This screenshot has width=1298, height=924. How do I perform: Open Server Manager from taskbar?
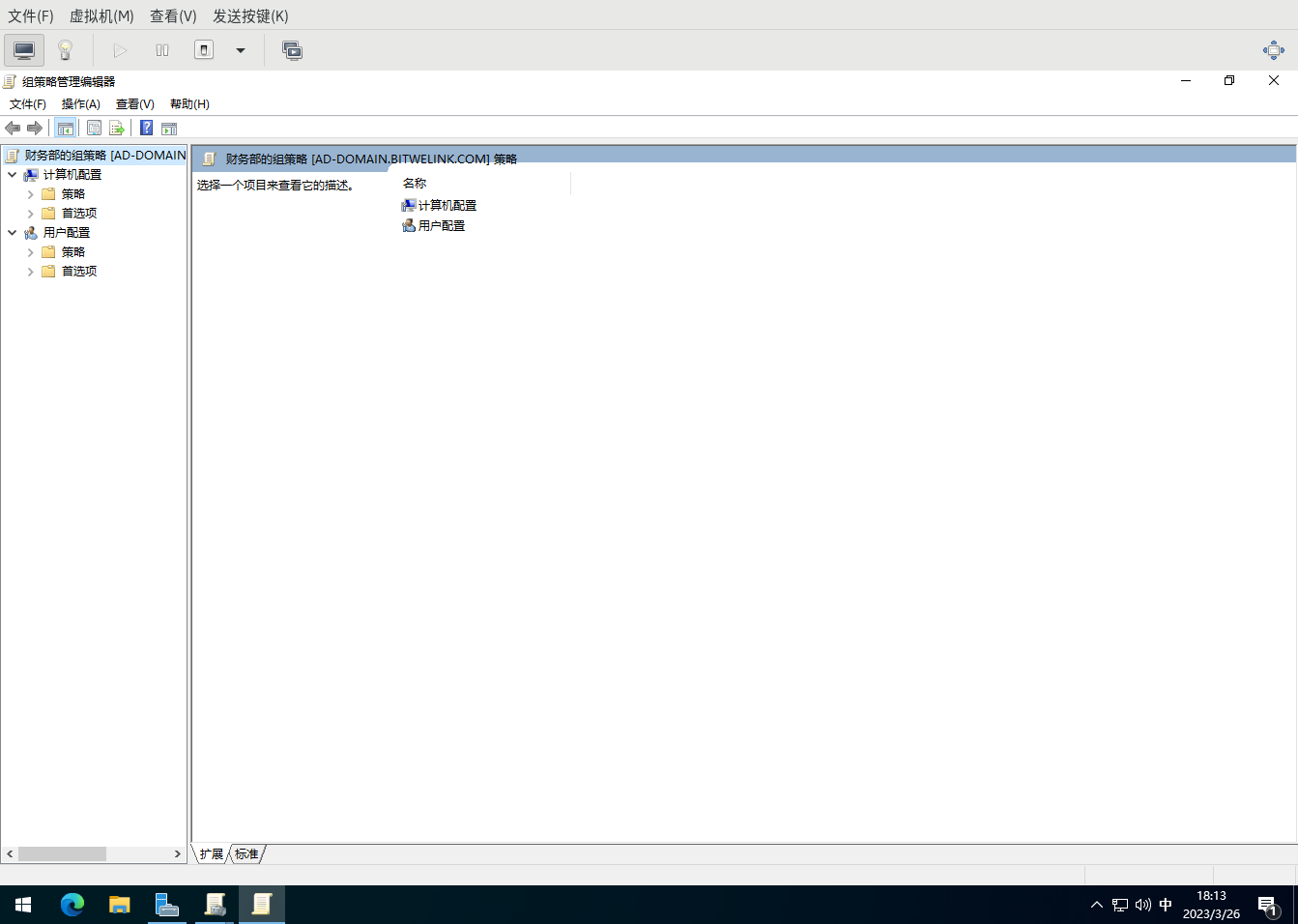(166, 905)
